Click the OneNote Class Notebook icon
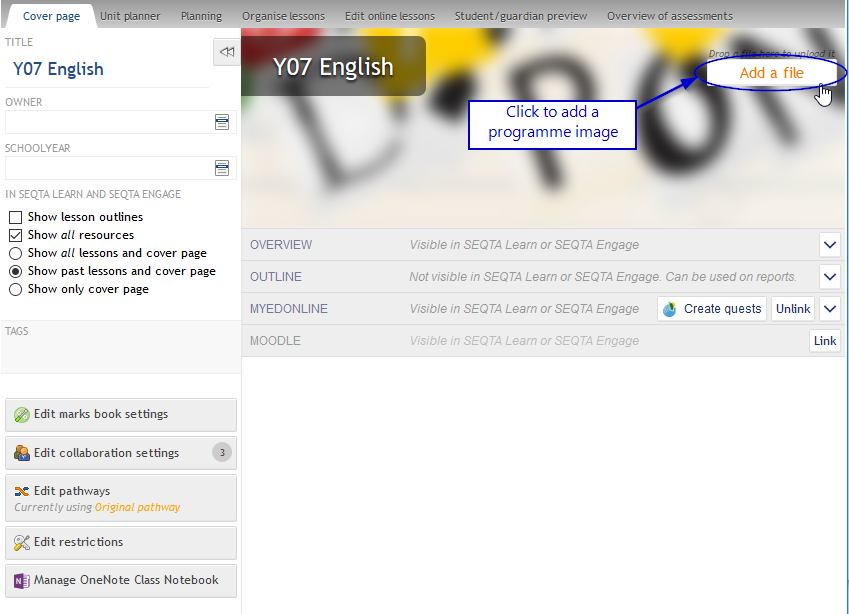This screenshot has width=849, height=614. pyautogui.click(x=22, y=580)
